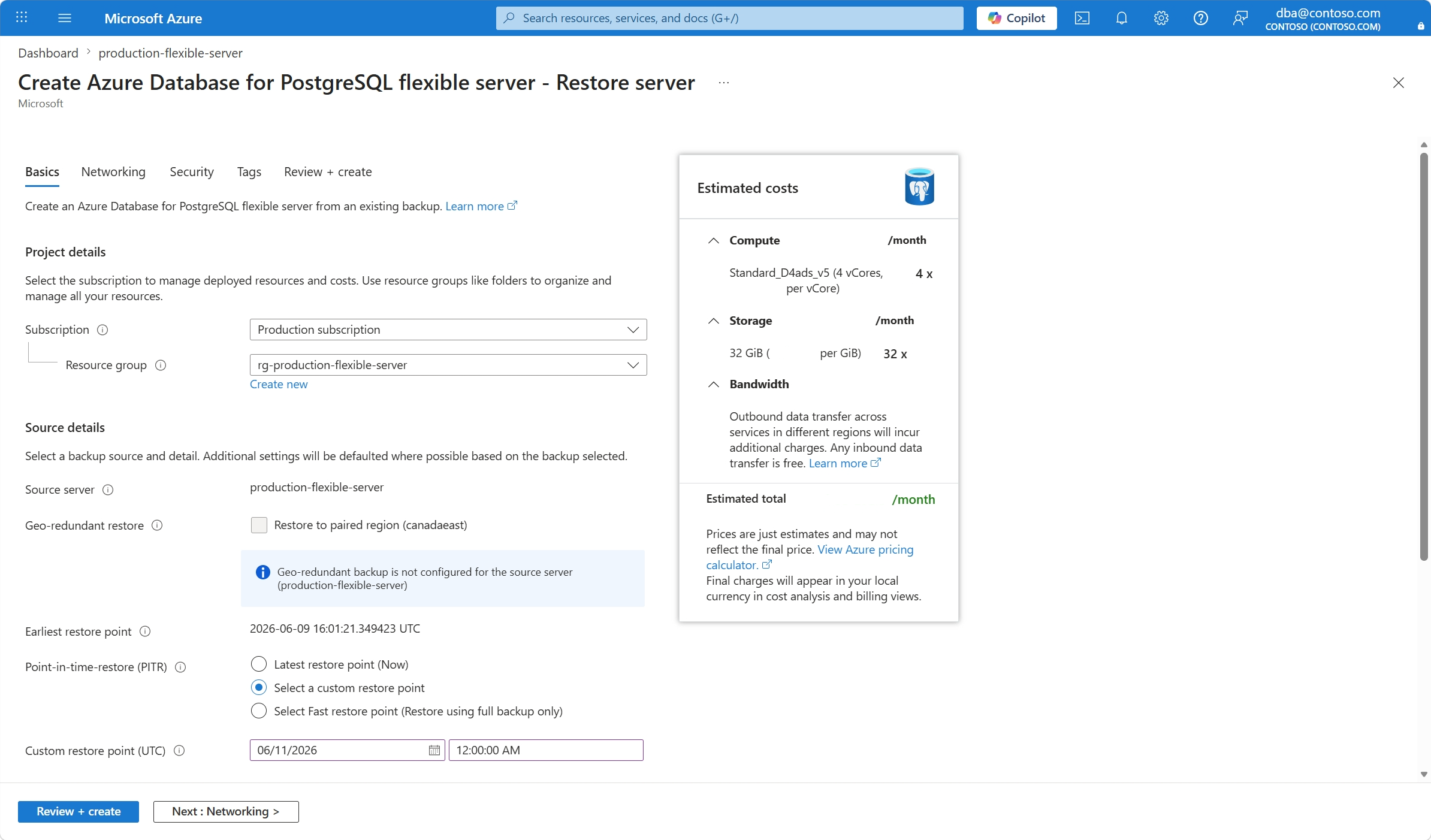Close the Restore server blade
Screen dimensions: 1431x840
click(1398, 83)
